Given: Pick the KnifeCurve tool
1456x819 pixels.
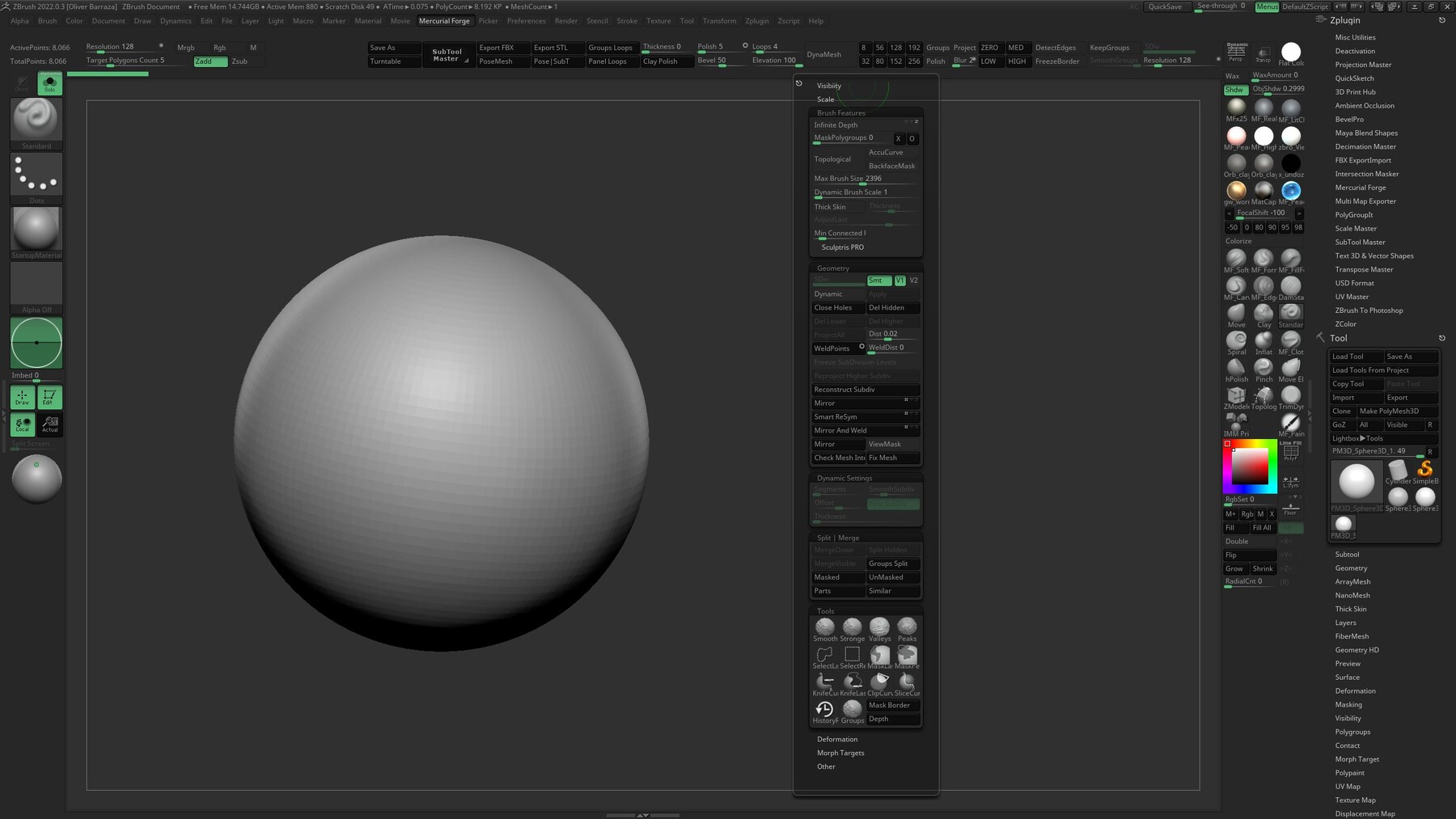Looking at the screenshot, I should 824,682.
